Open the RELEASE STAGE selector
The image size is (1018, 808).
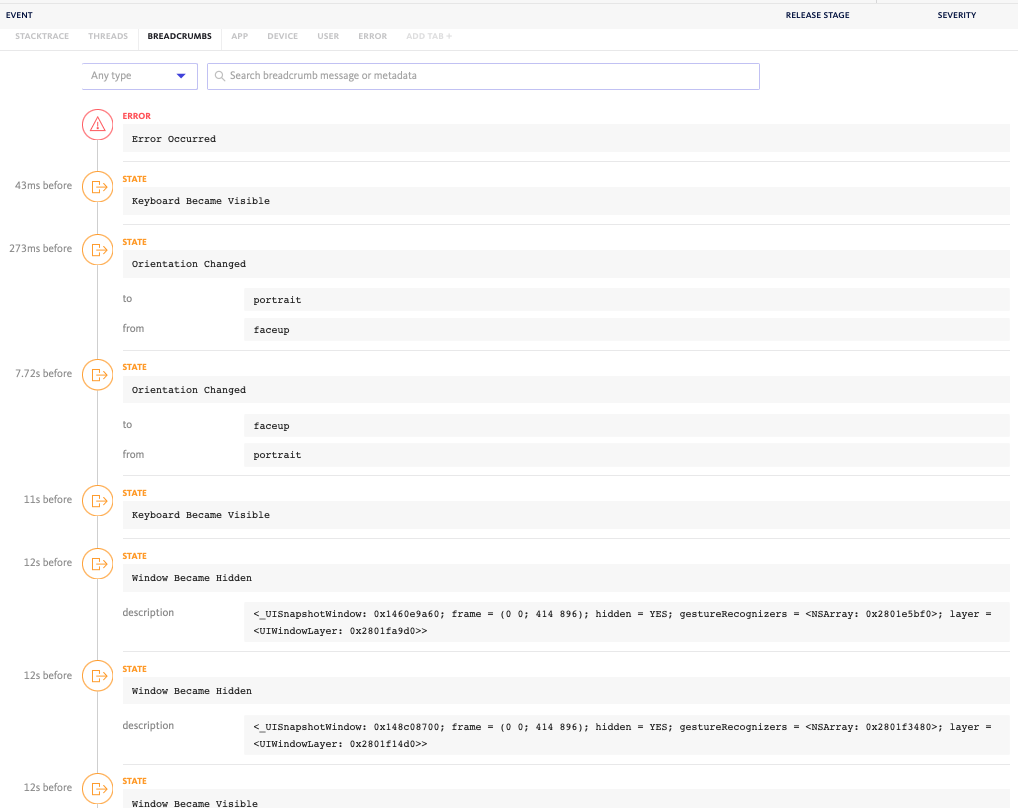(818, 15)
